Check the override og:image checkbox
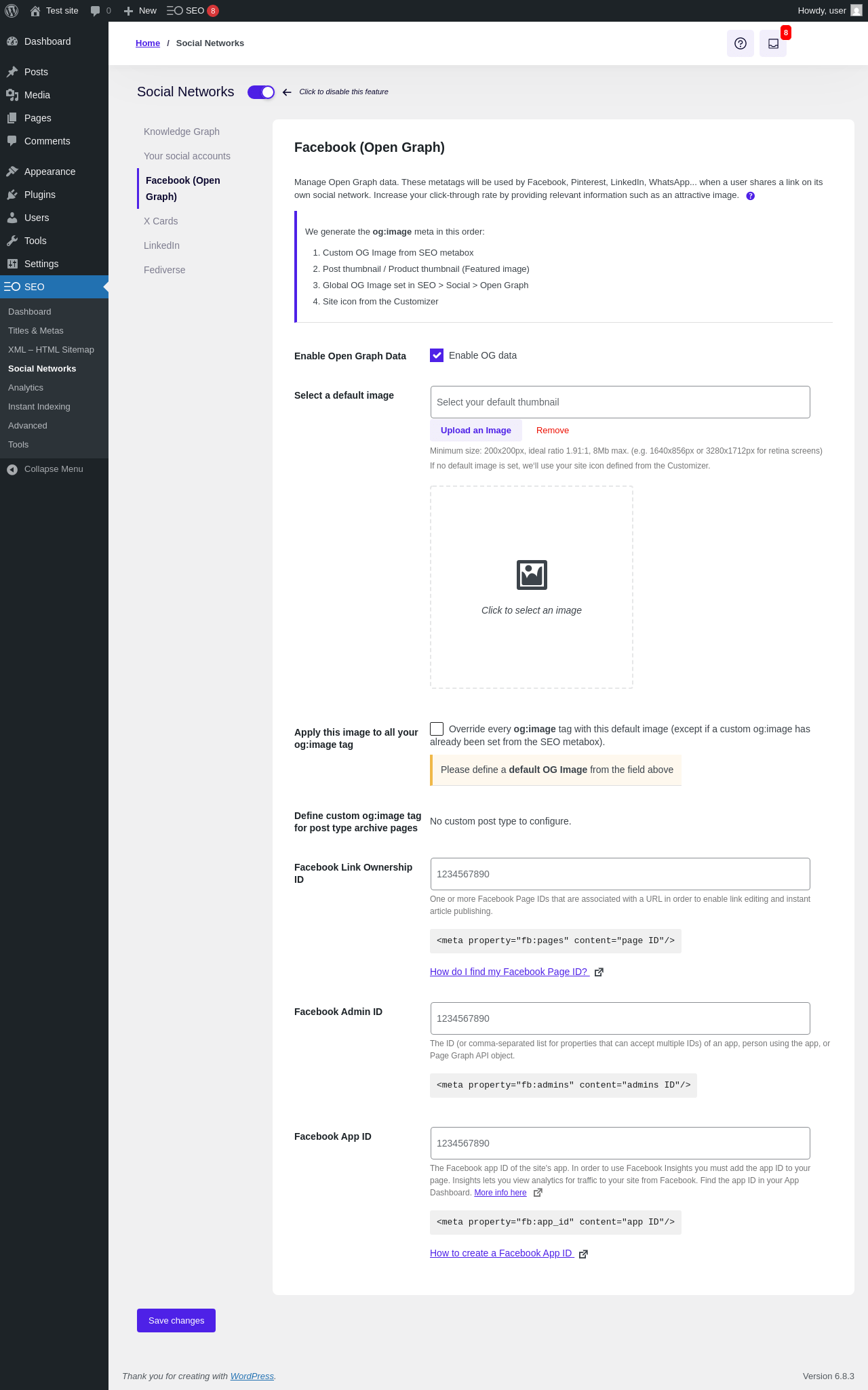Image resolution: width=868 pixels, height=1390 pixels. click(x=437, y=729)
